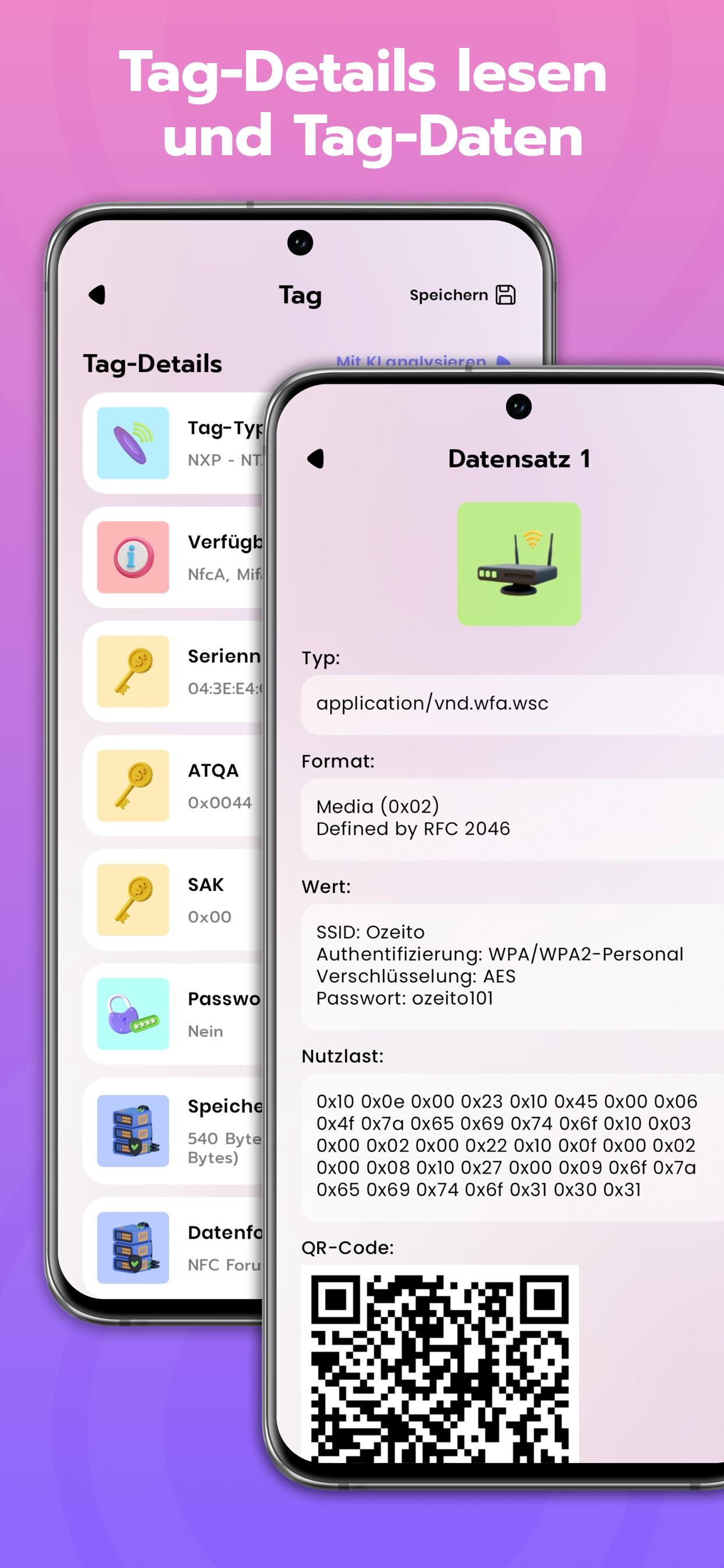This screenshot has width=724, height=1568.
Task: Tap the SSID: Ozeito line
Action: click(x=371, y=933)
